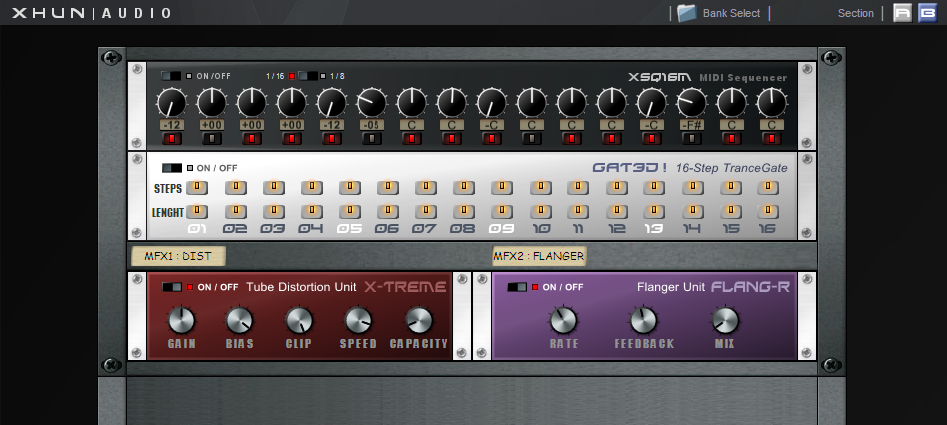Screen dimensions: 947x425
Task: Toggle the Flanger Unit ON/OFF switch
Action: (x=518, y=287)
